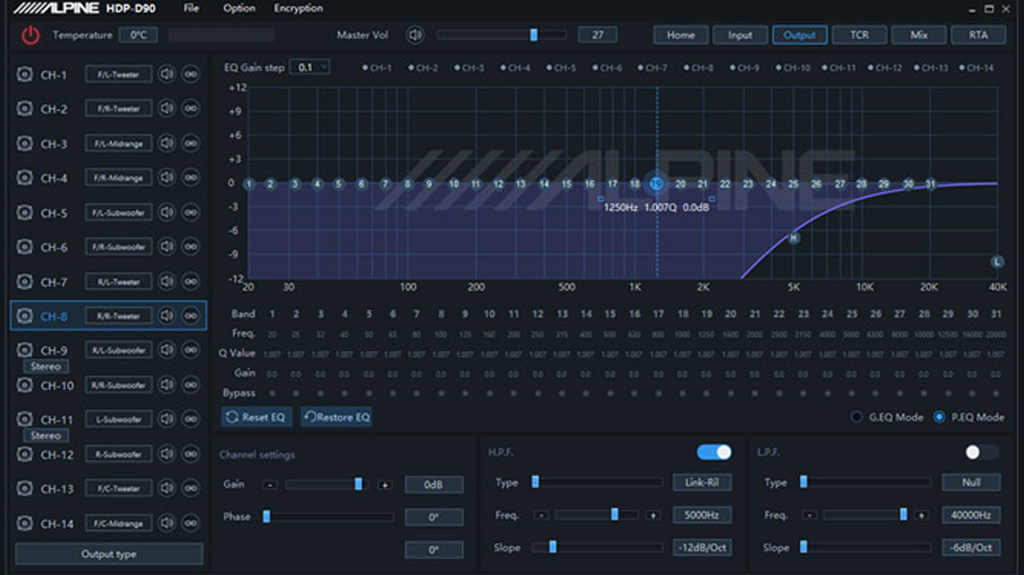Viewport: 1024px width, 575px height.
Task: Toggle CH-8 link icon
Action: pos(191,316)
